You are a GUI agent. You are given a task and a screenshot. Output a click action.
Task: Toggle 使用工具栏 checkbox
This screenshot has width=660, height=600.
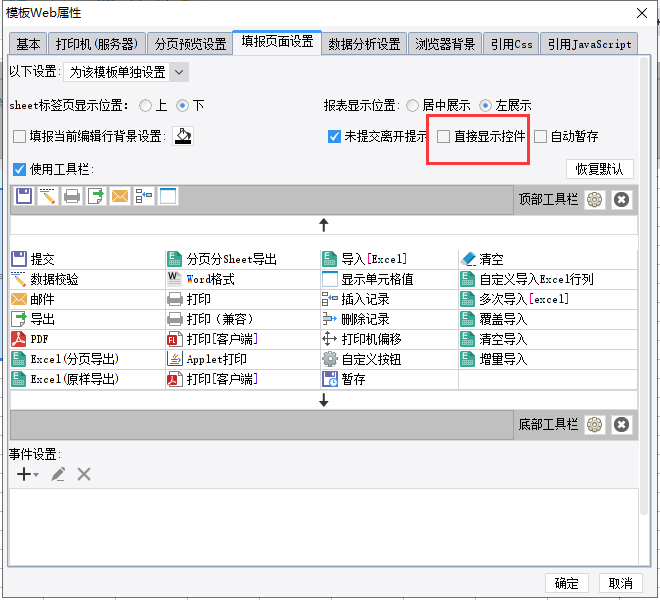click(19, 169)
